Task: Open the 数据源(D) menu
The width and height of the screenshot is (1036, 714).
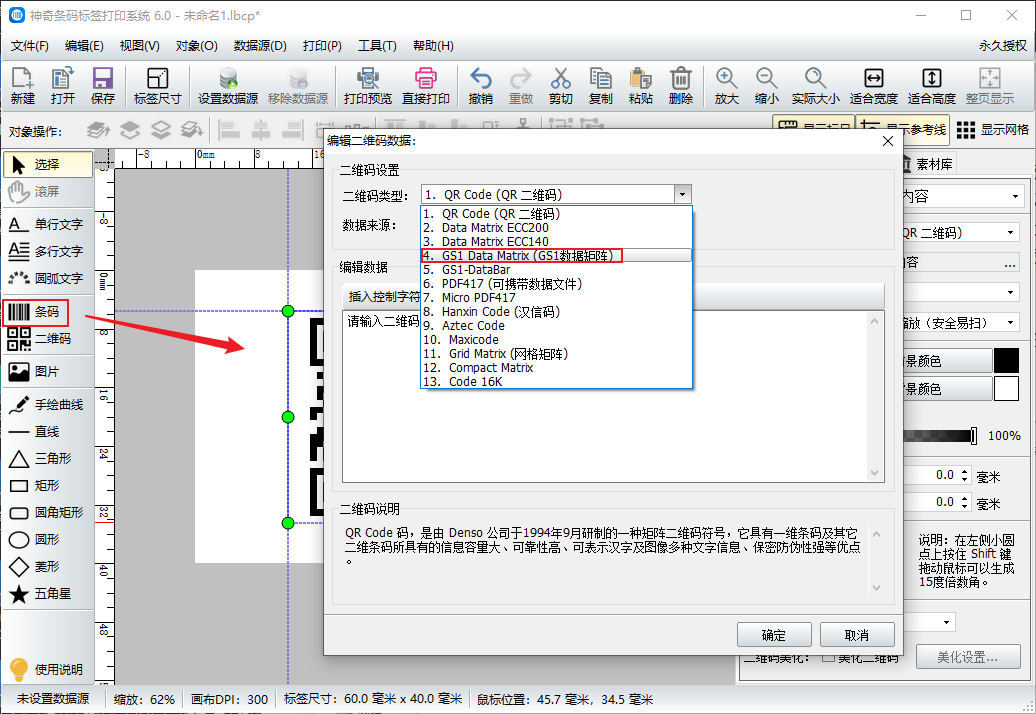Action: click(260, 46)
